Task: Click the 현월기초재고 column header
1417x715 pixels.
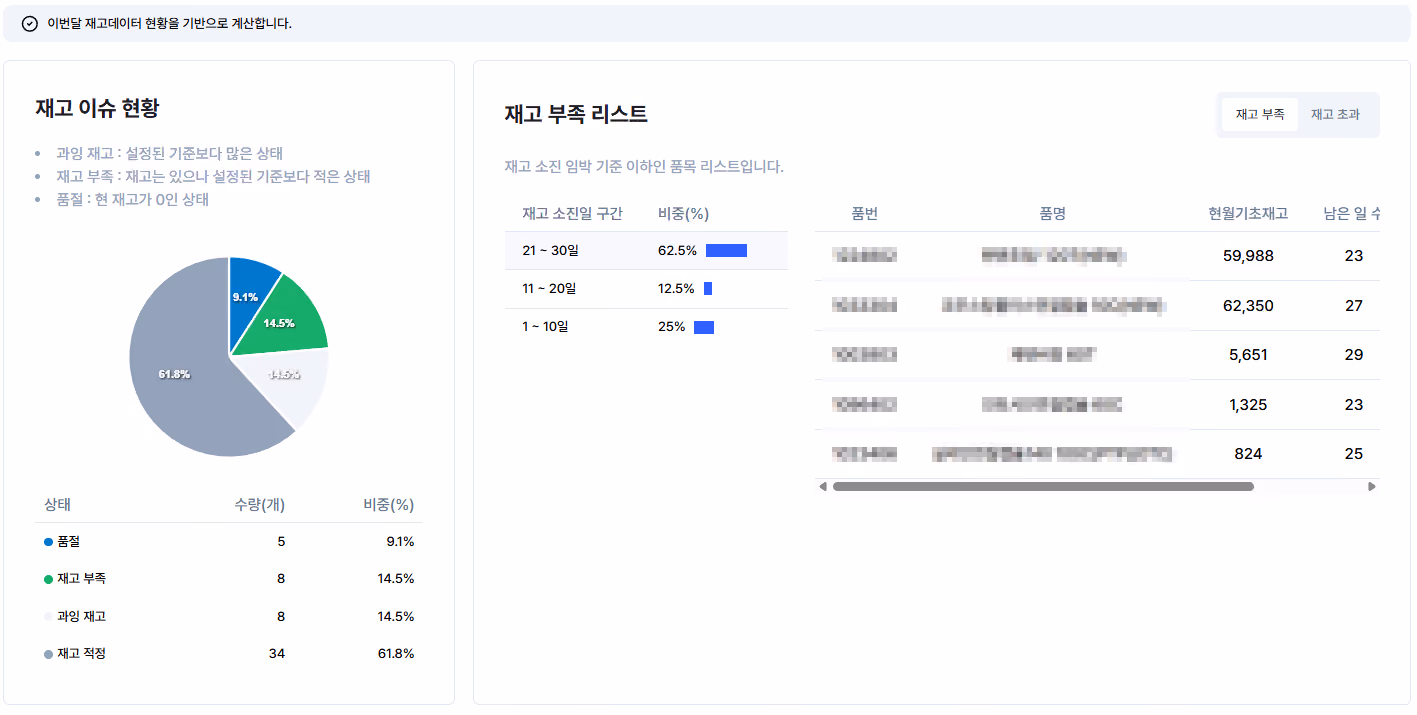Action: coord(1248,213)
